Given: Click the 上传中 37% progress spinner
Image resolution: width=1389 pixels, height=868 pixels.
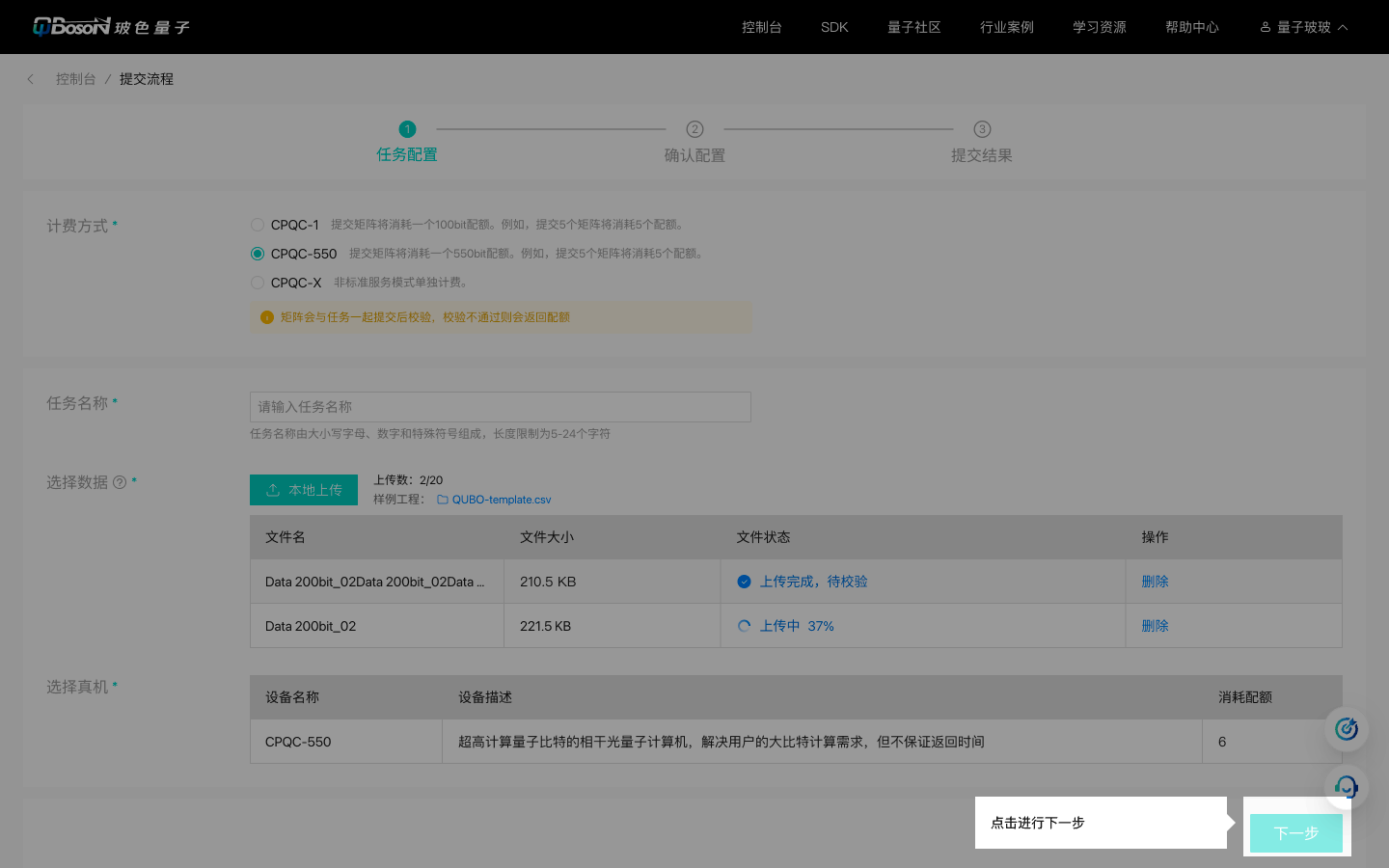Looking at the screenshot, I should click(744, 626).
